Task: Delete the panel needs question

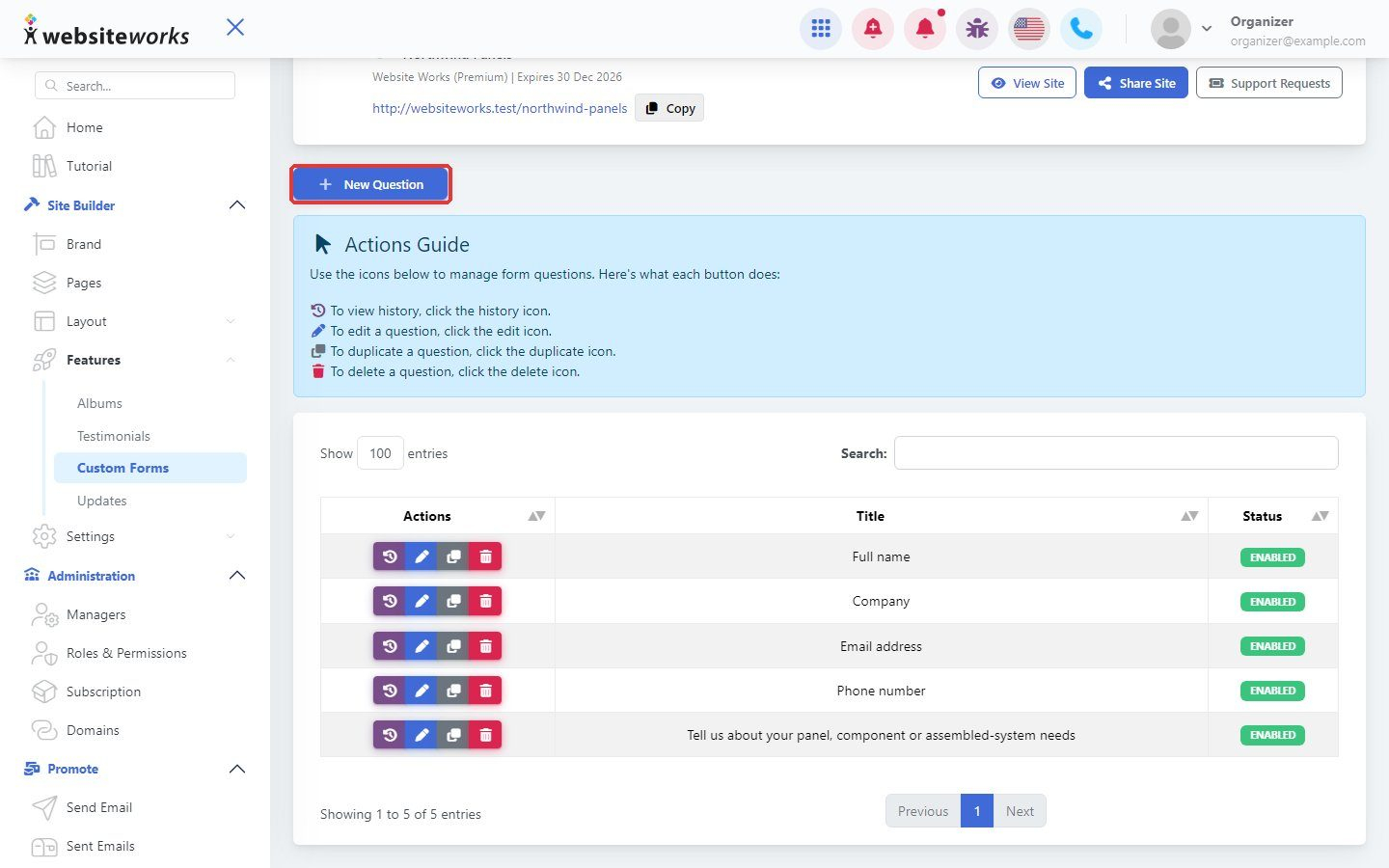Action: [485, 735]
